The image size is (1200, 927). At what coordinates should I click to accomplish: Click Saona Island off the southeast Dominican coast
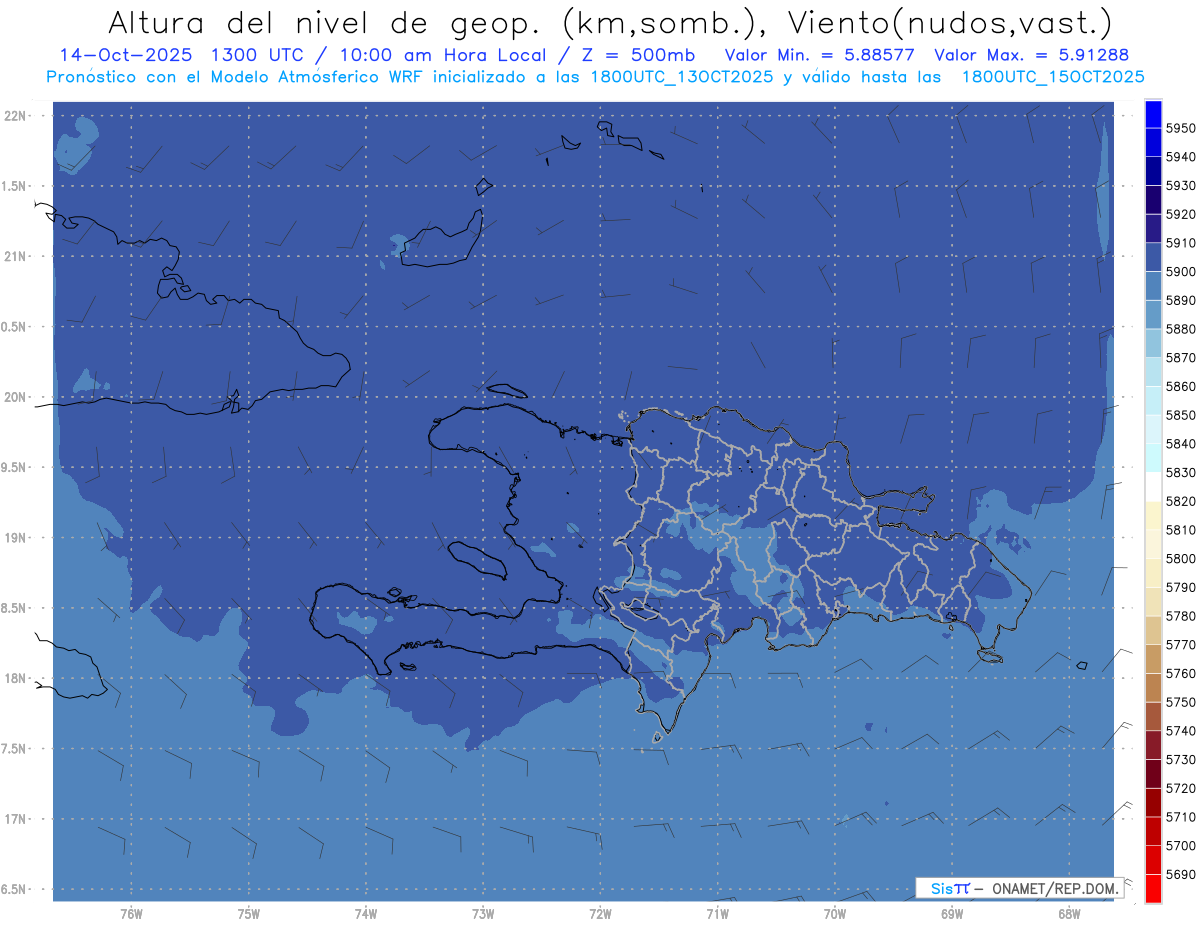tap(990, 656)
